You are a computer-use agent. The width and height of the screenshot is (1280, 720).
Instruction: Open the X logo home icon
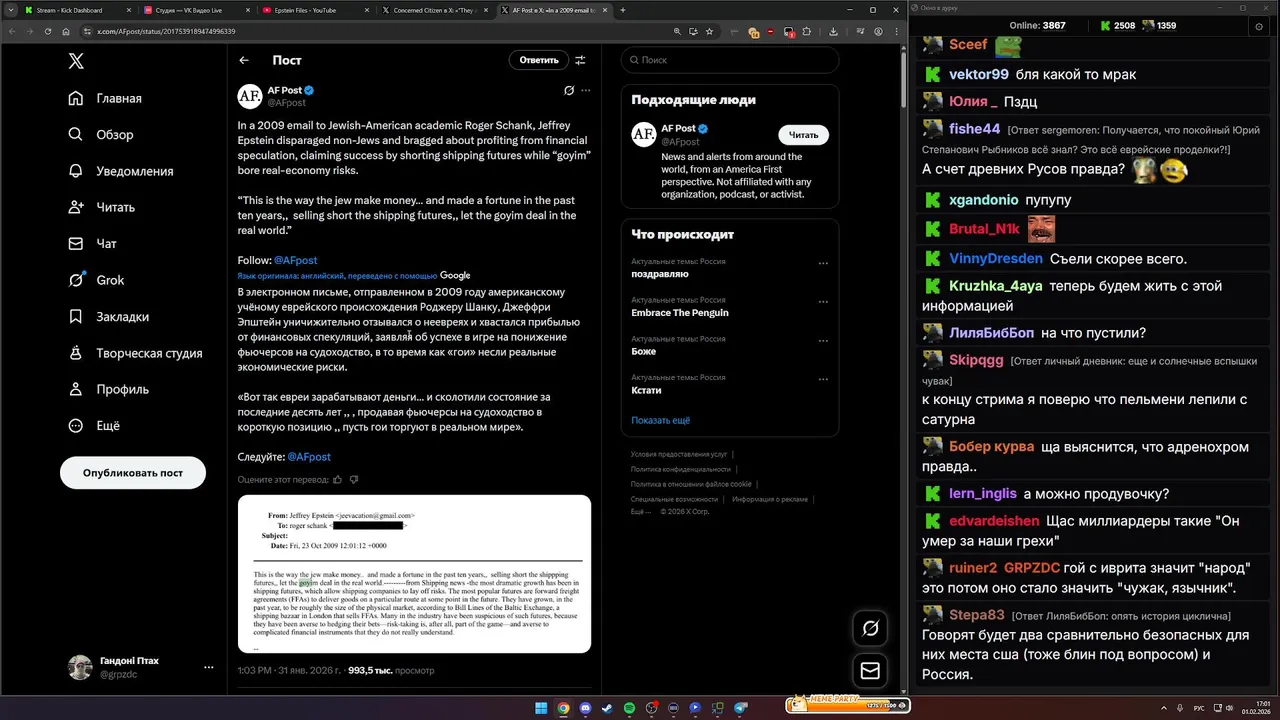76,61
